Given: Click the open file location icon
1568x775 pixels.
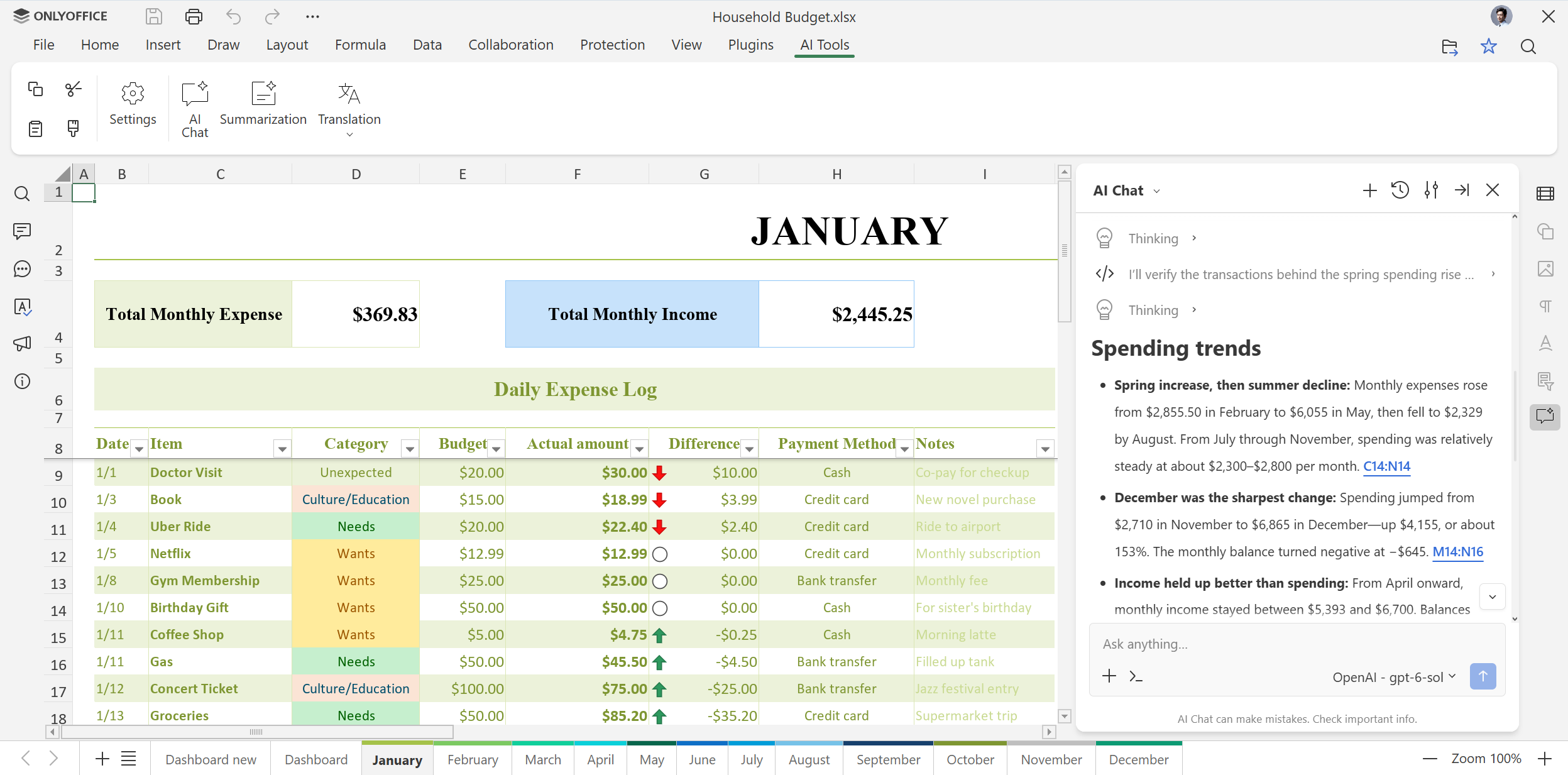Looking at the screenshot, I should pyautogui.click(x=1449, y=47).
